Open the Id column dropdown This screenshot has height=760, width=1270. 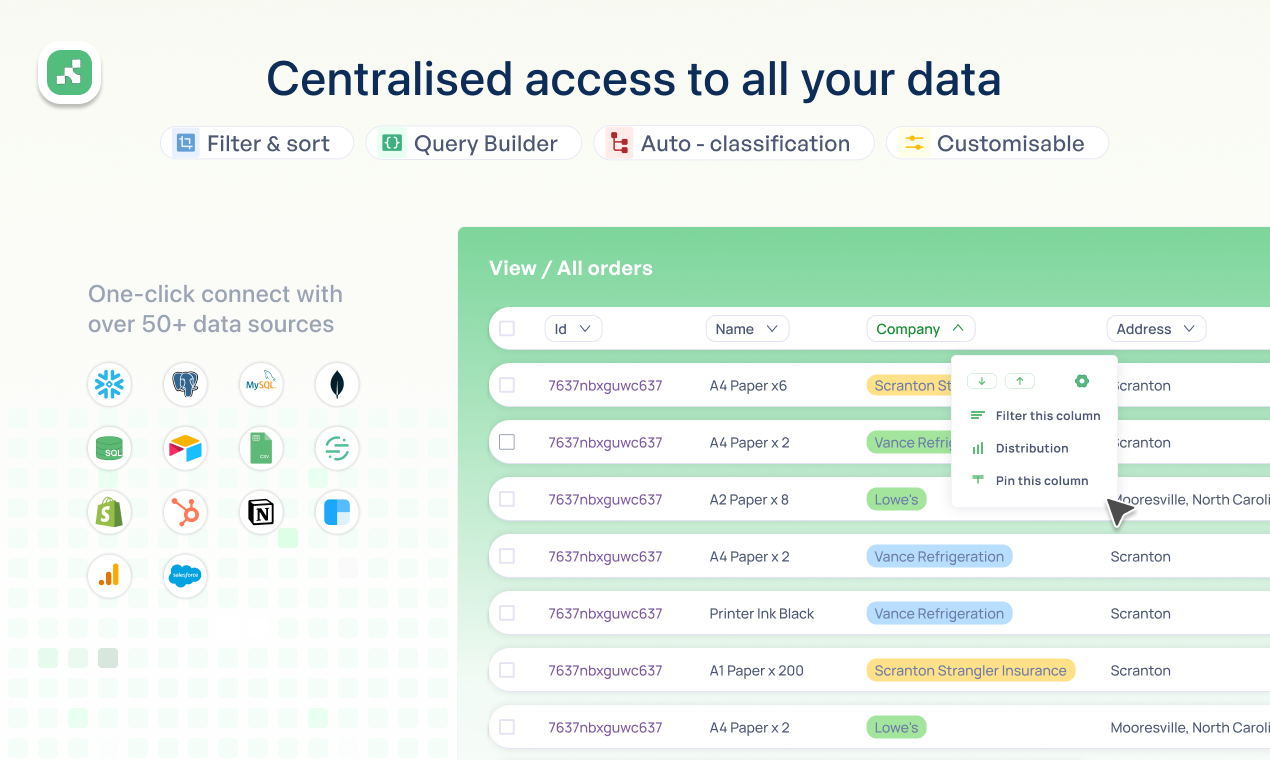[x=573, y=329]
